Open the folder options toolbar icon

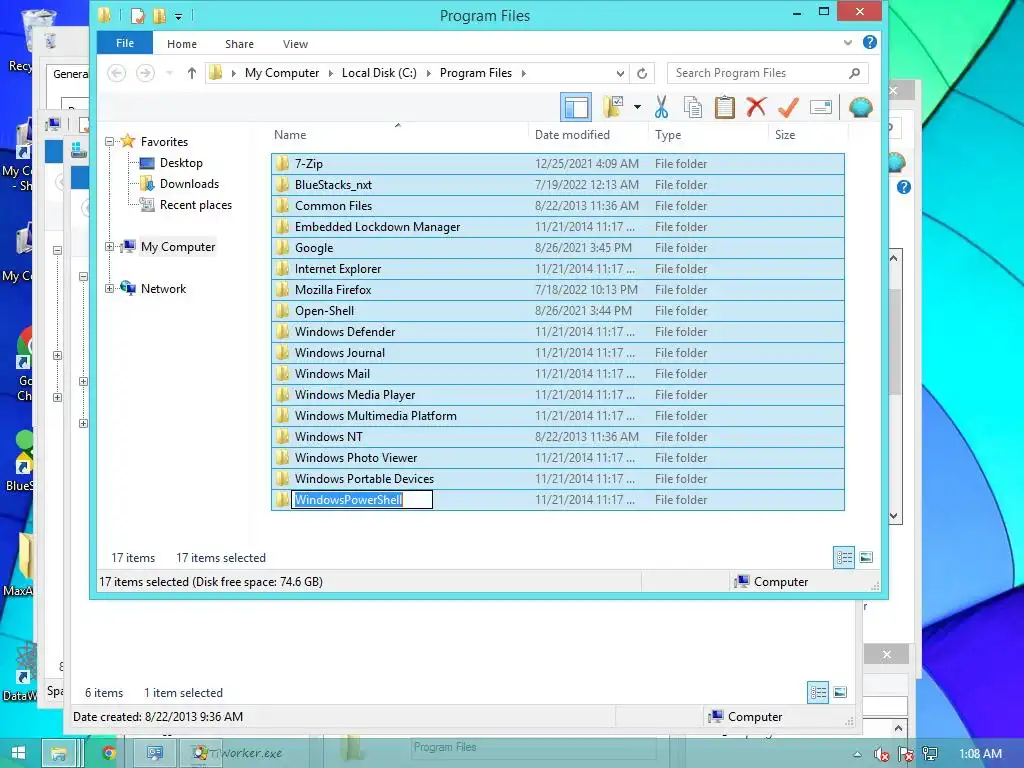613,107
